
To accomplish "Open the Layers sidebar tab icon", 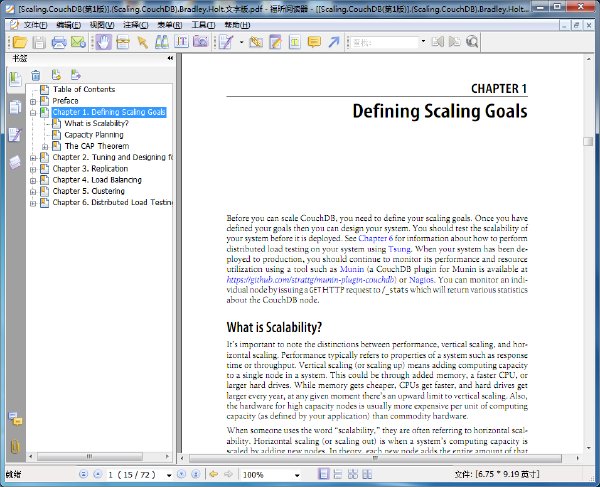I will pyautogui.click(x=15, y=162).
